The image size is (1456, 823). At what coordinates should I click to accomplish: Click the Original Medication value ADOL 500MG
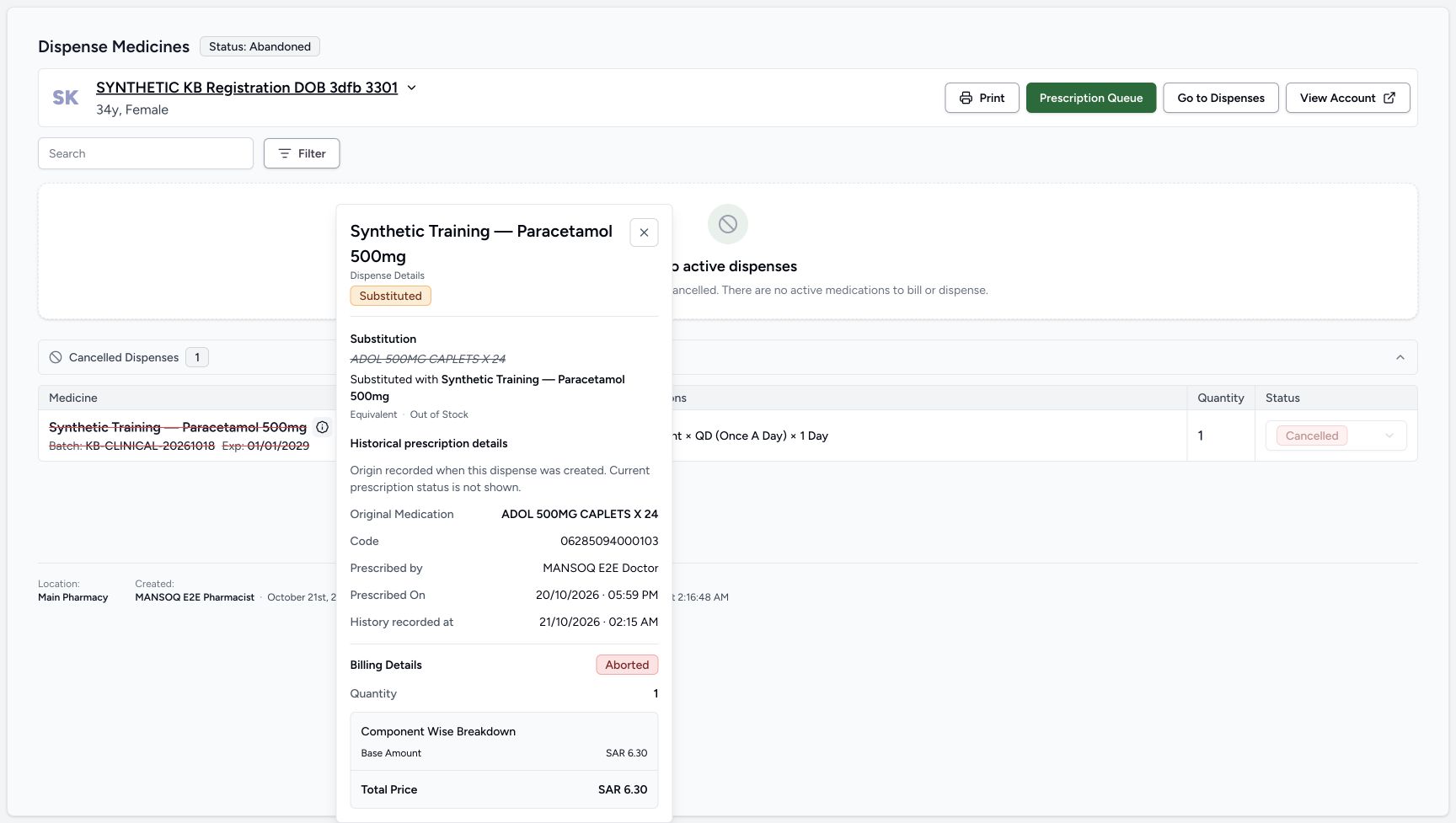[x=580, y=514]
